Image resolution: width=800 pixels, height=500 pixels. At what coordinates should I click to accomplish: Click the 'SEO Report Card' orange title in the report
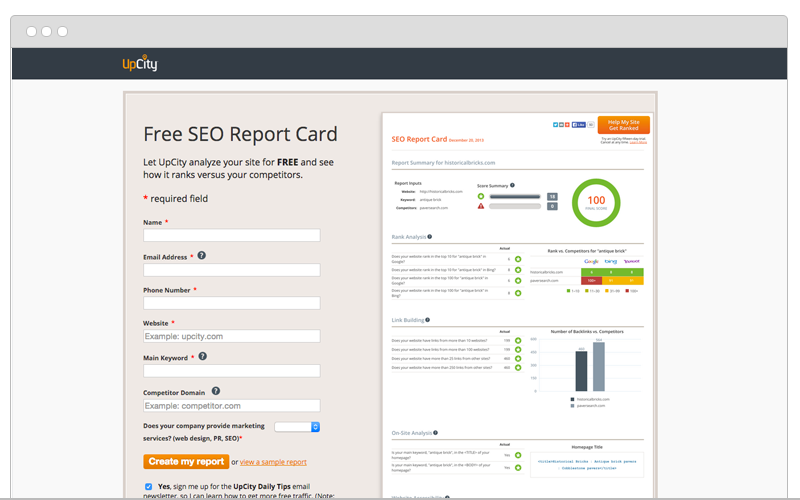click(x=419, y=139)
